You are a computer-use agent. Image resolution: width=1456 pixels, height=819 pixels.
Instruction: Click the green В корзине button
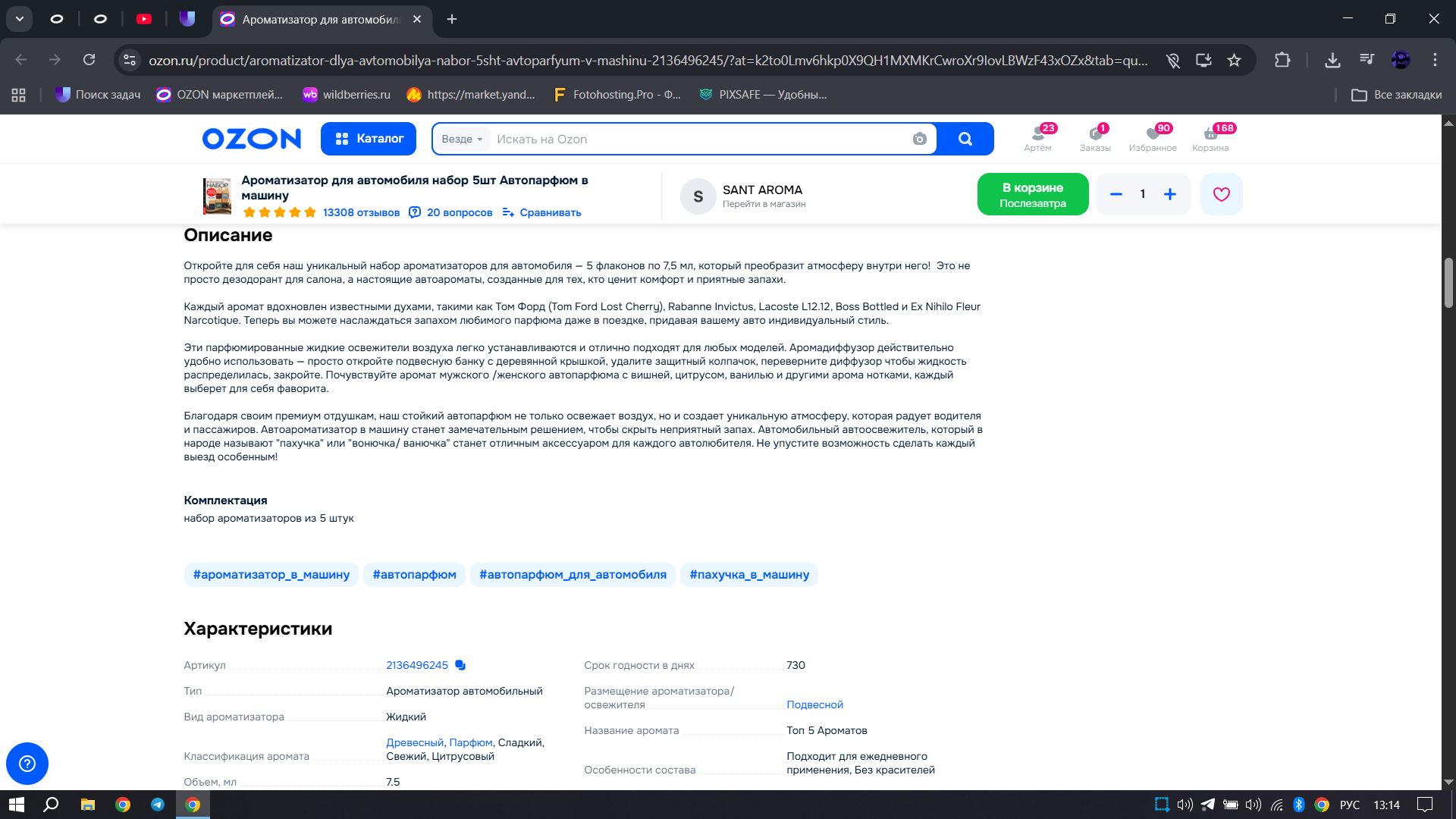click(1032, 194)
